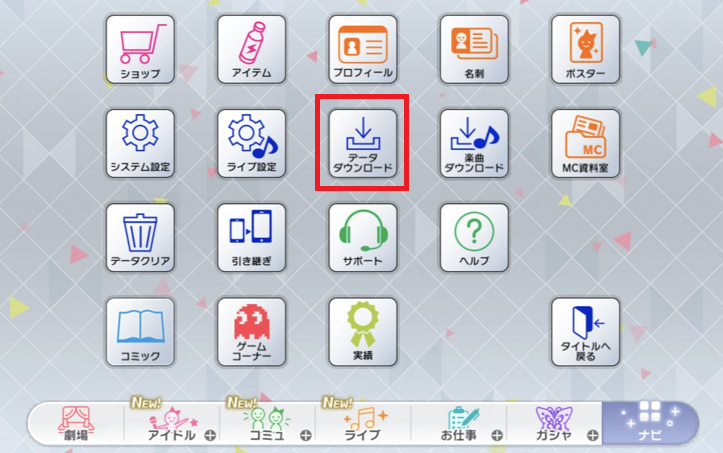Expand the plus next to ガシャ

coord(593,435)
